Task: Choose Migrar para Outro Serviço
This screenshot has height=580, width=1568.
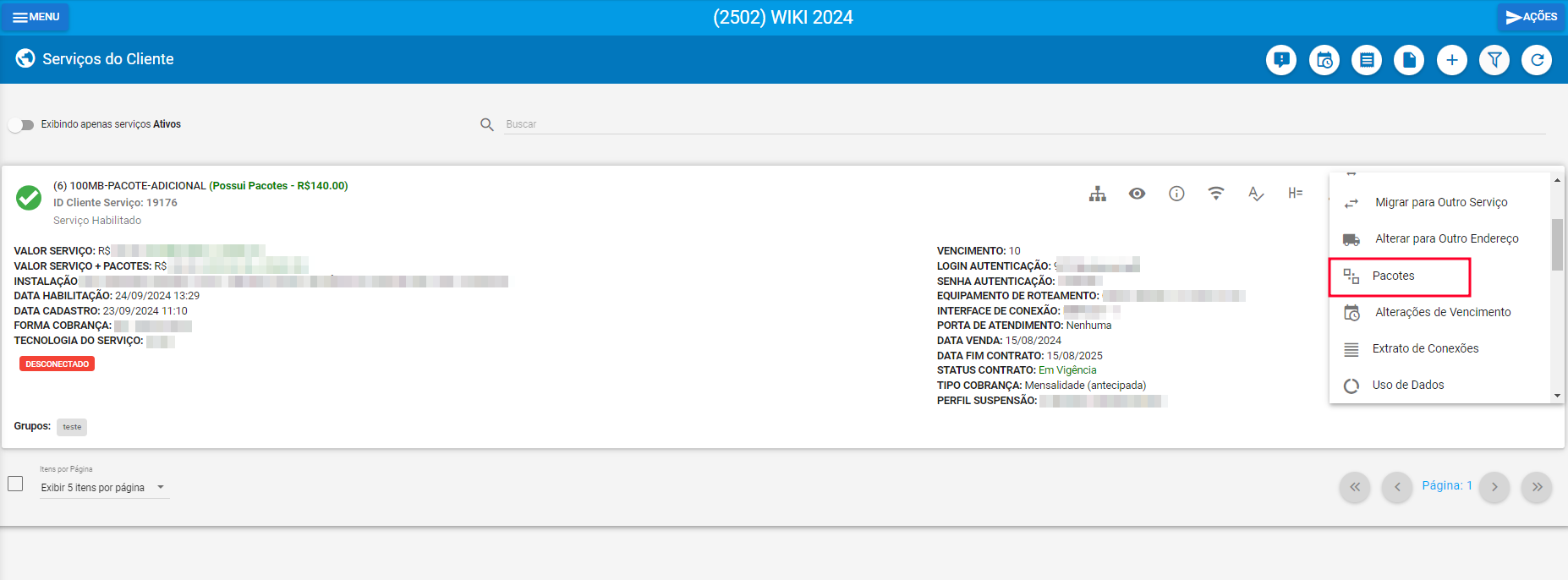Action: (1440, 202)
